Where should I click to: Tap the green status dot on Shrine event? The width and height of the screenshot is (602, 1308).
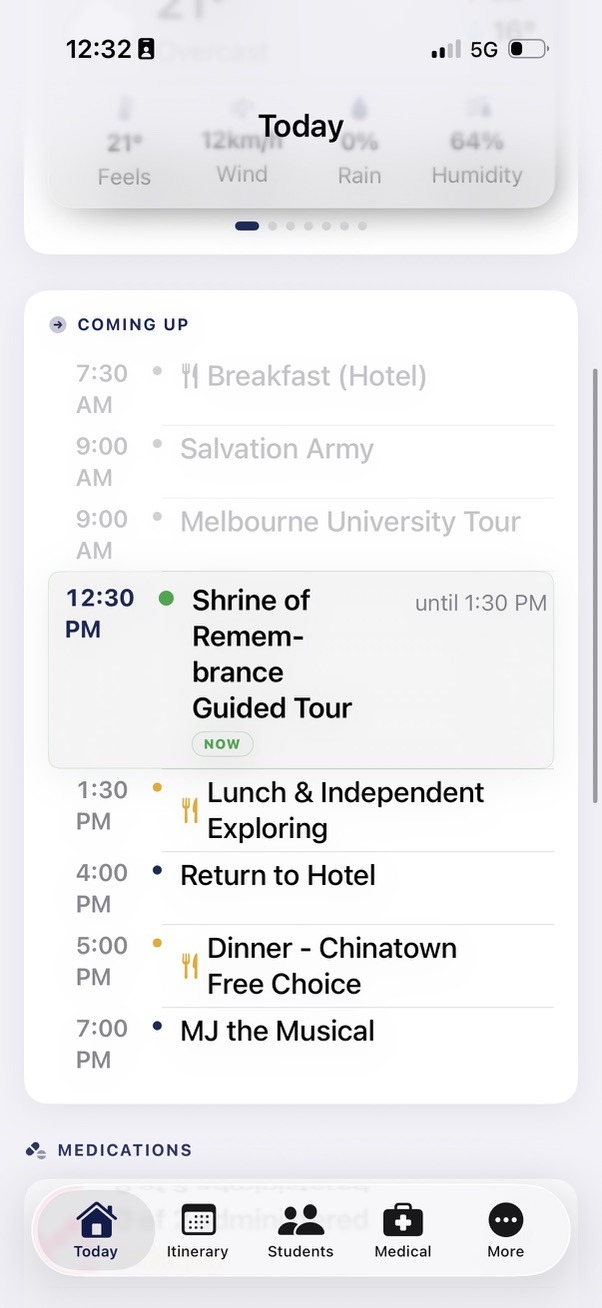165,599
